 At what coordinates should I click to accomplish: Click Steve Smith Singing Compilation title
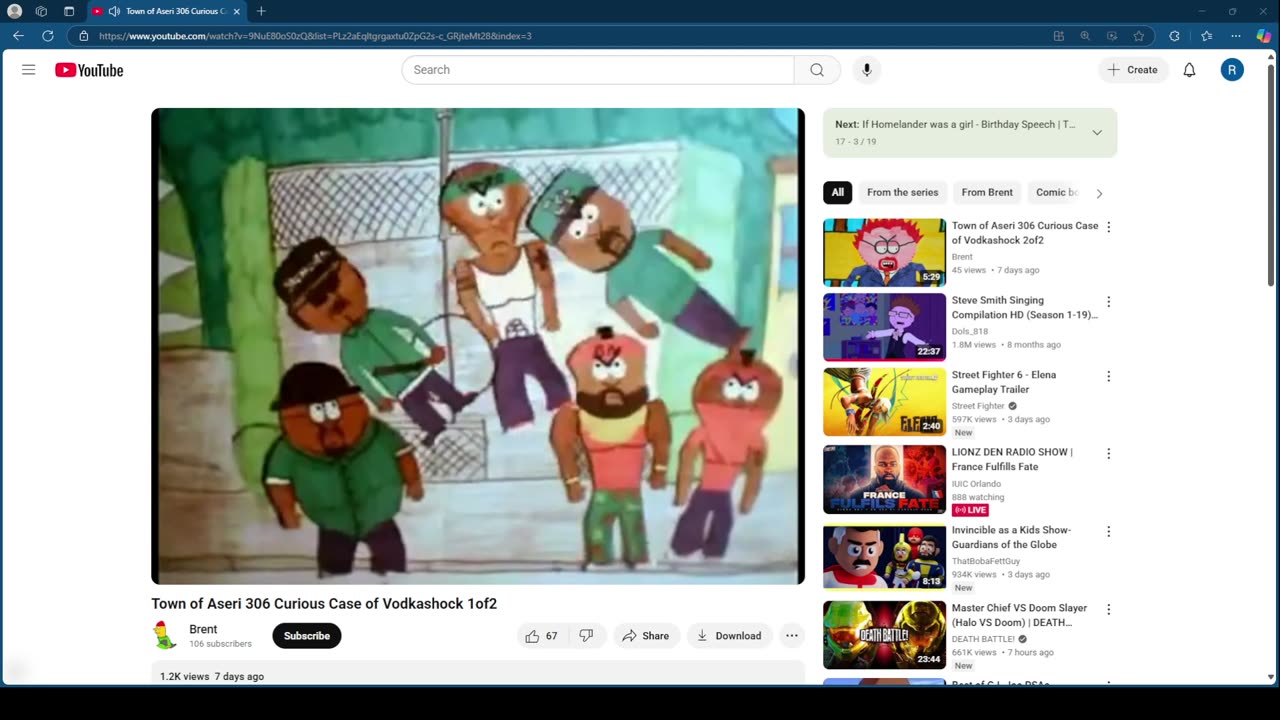click(x=1024, y=307)
